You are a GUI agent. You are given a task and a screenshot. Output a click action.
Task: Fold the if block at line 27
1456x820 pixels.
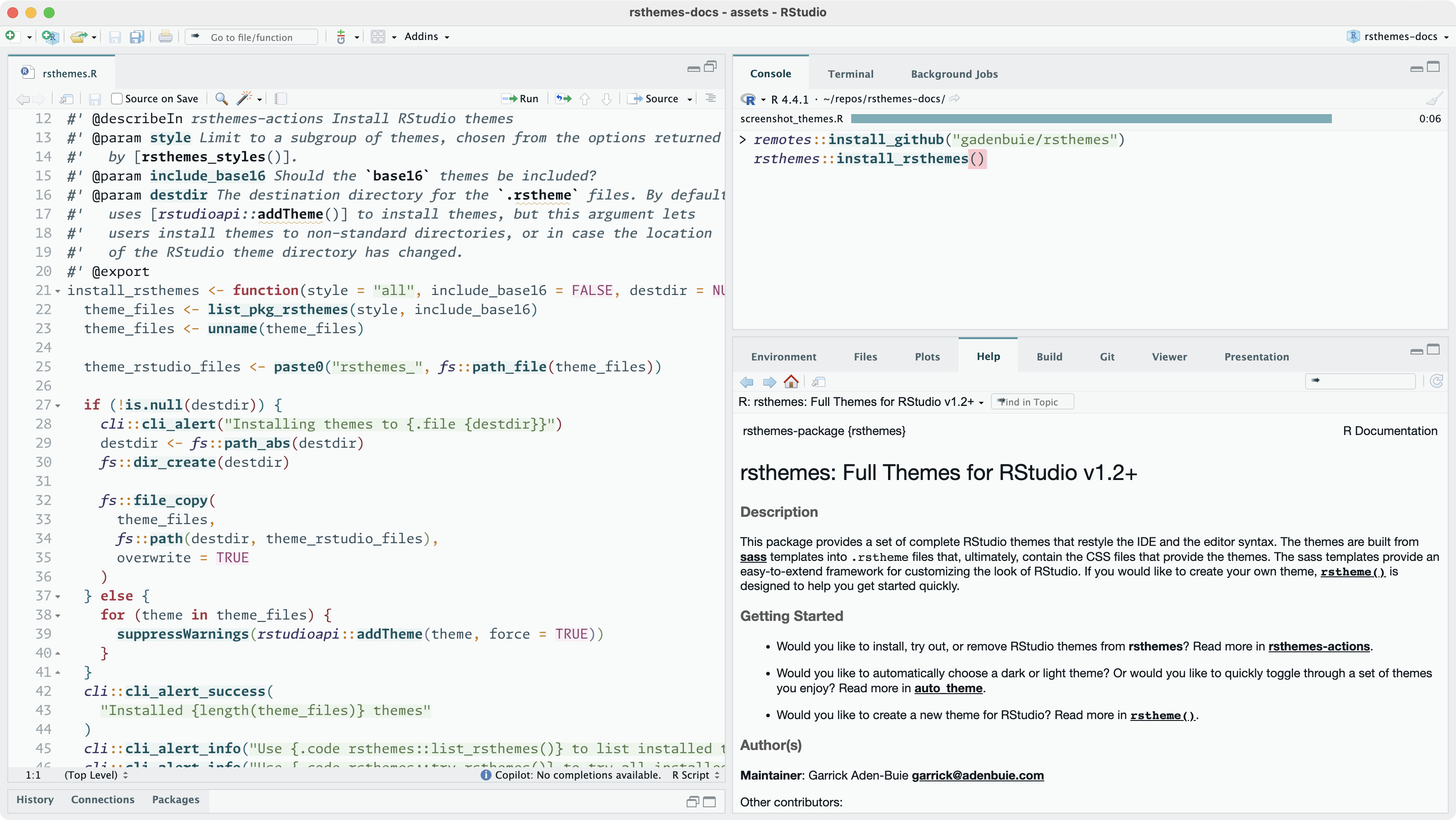pos(58,406)
